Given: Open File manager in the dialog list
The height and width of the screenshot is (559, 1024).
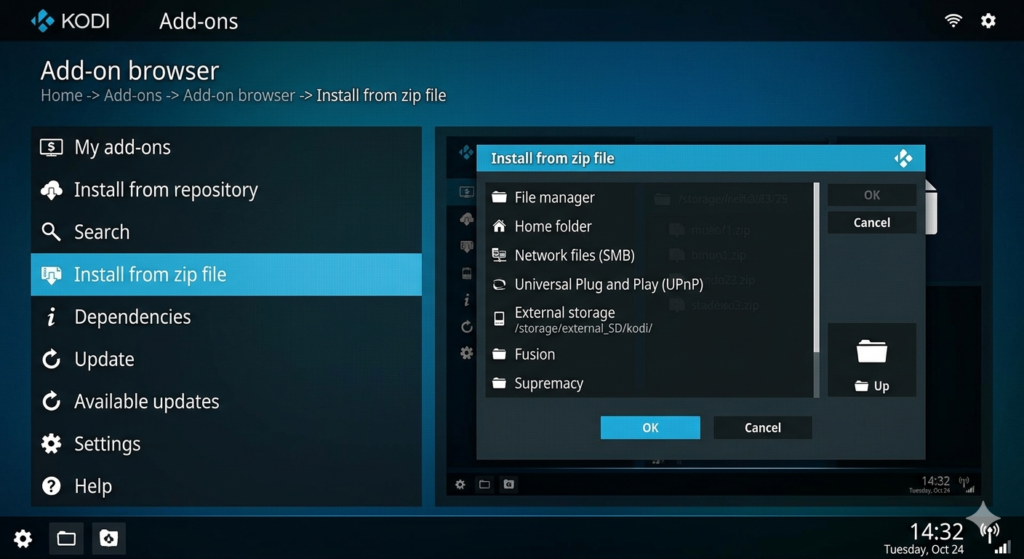Looking at the screenshot, I should [650, 197].
